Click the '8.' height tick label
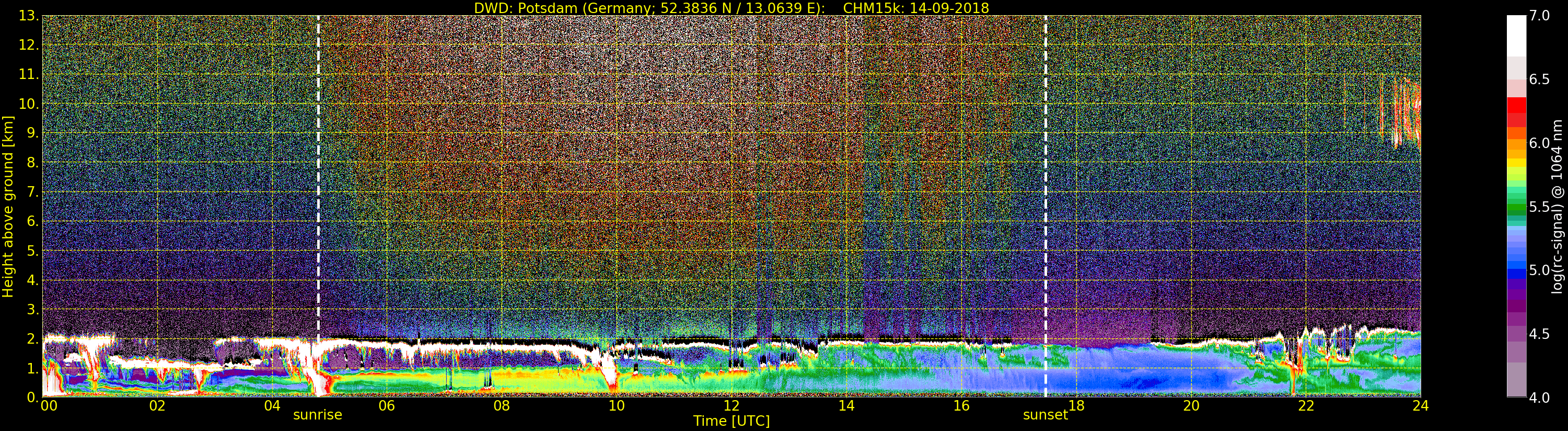The height and width of the screenshot is (431, 1568). tap(33, 163)
